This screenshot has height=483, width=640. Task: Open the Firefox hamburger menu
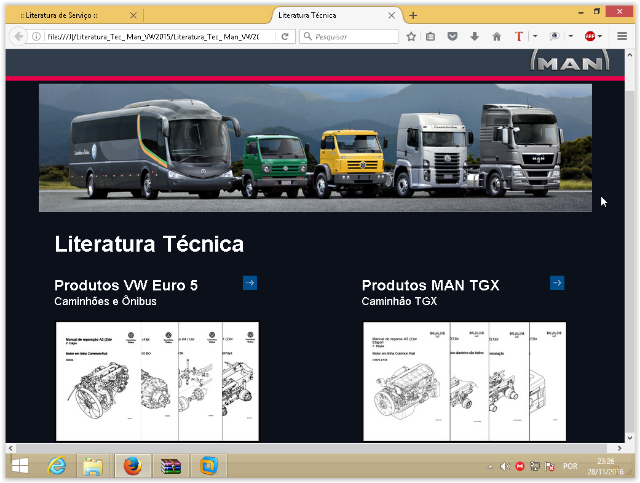pyautogui.click(x=622, y=36)
